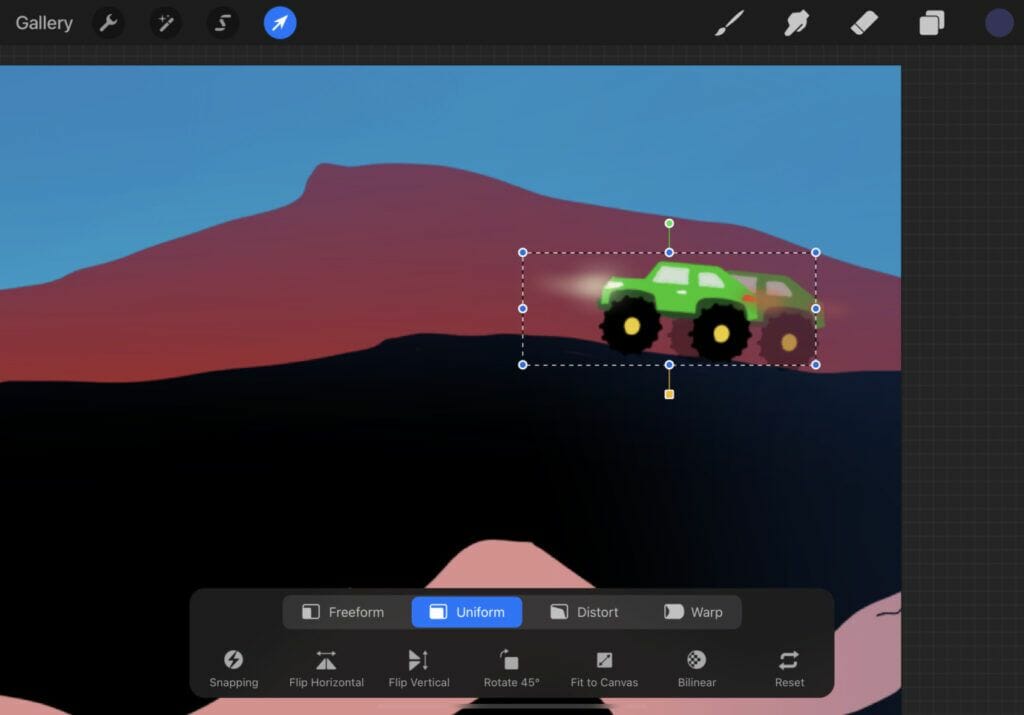Select the Smudge tool
Screen dimensions: 1024x715
797,23
